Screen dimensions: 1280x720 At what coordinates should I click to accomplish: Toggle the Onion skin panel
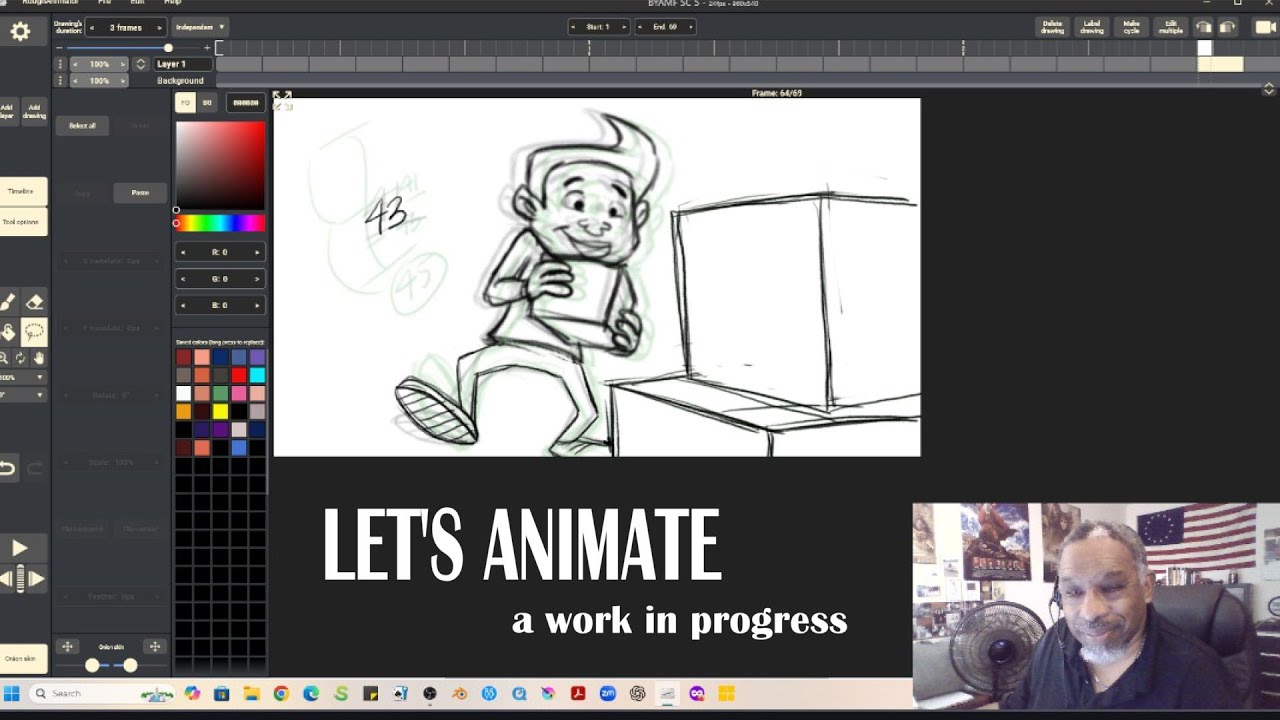tap(21, 658)
